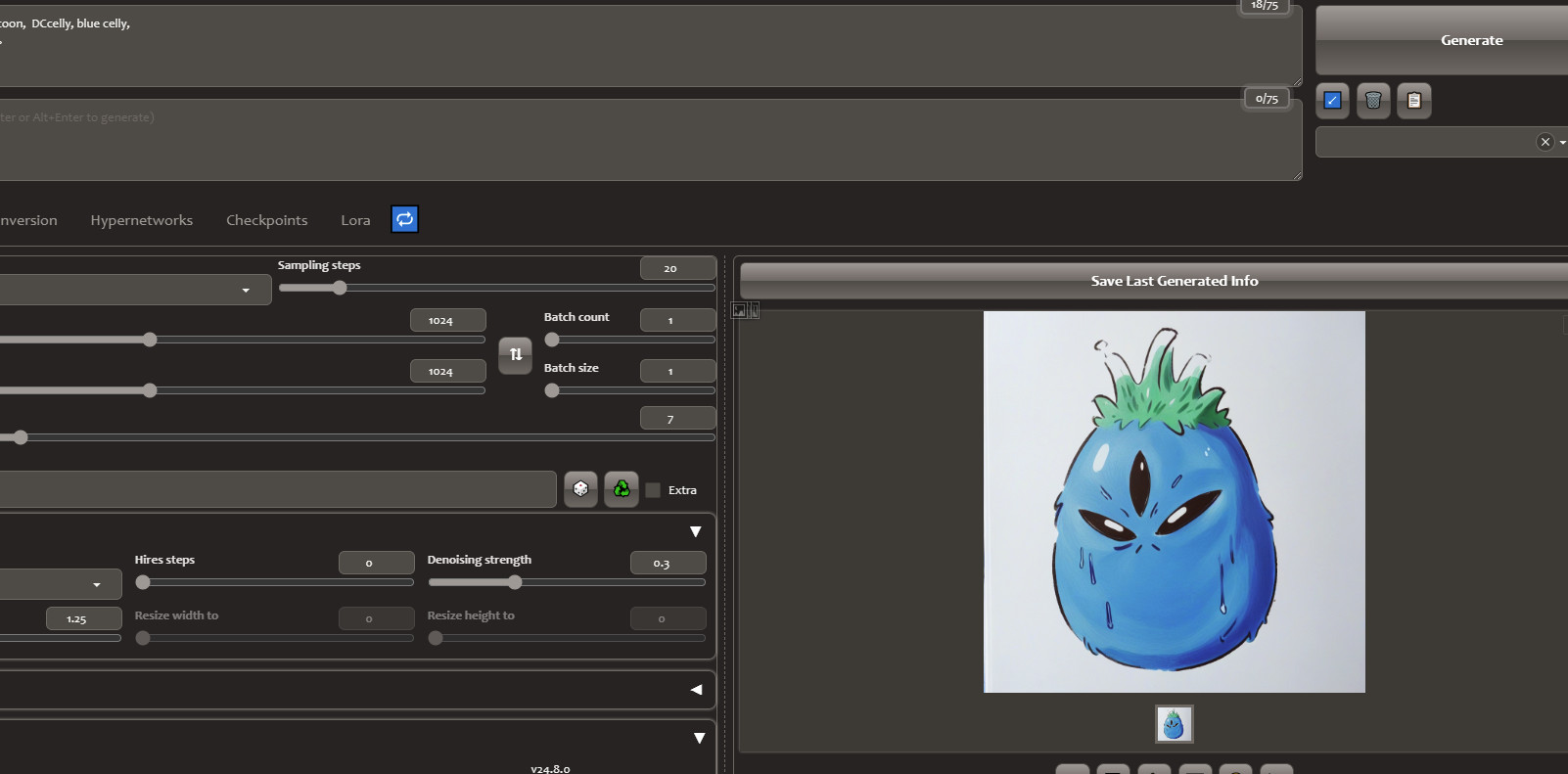Viewport: 1568px width, 774px height.
Task: Click the Resize width to slider
Action: [274, 638]
